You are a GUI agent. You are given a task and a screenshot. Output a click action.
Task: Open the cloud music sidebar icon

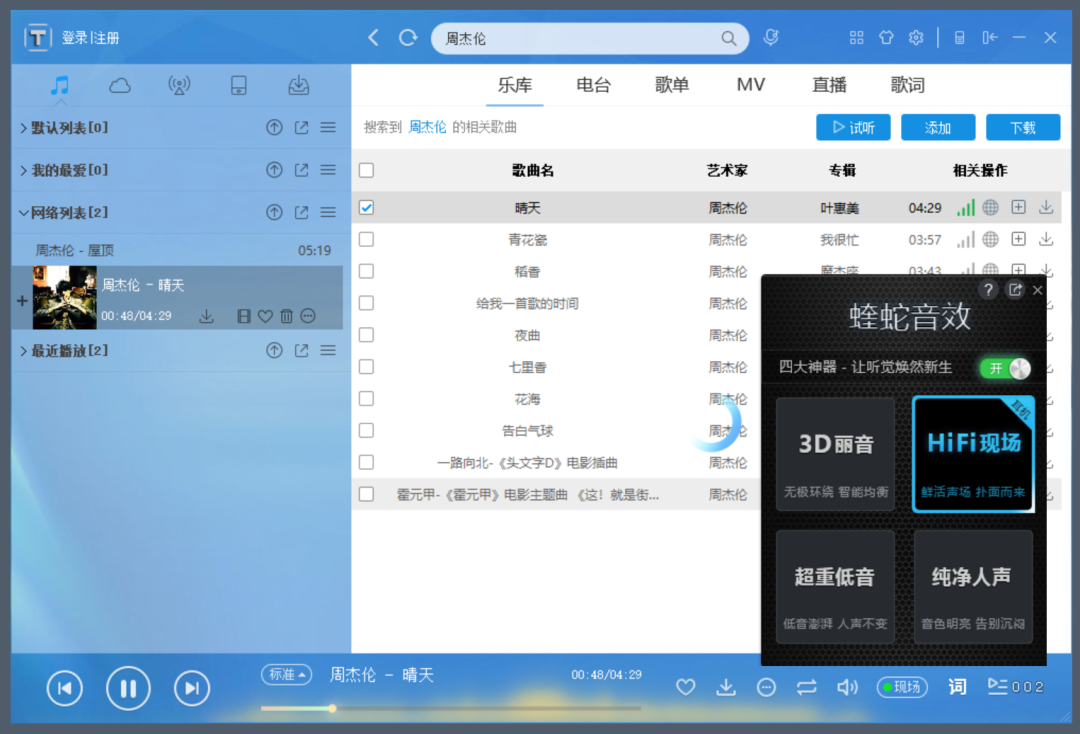coord(120,85)
